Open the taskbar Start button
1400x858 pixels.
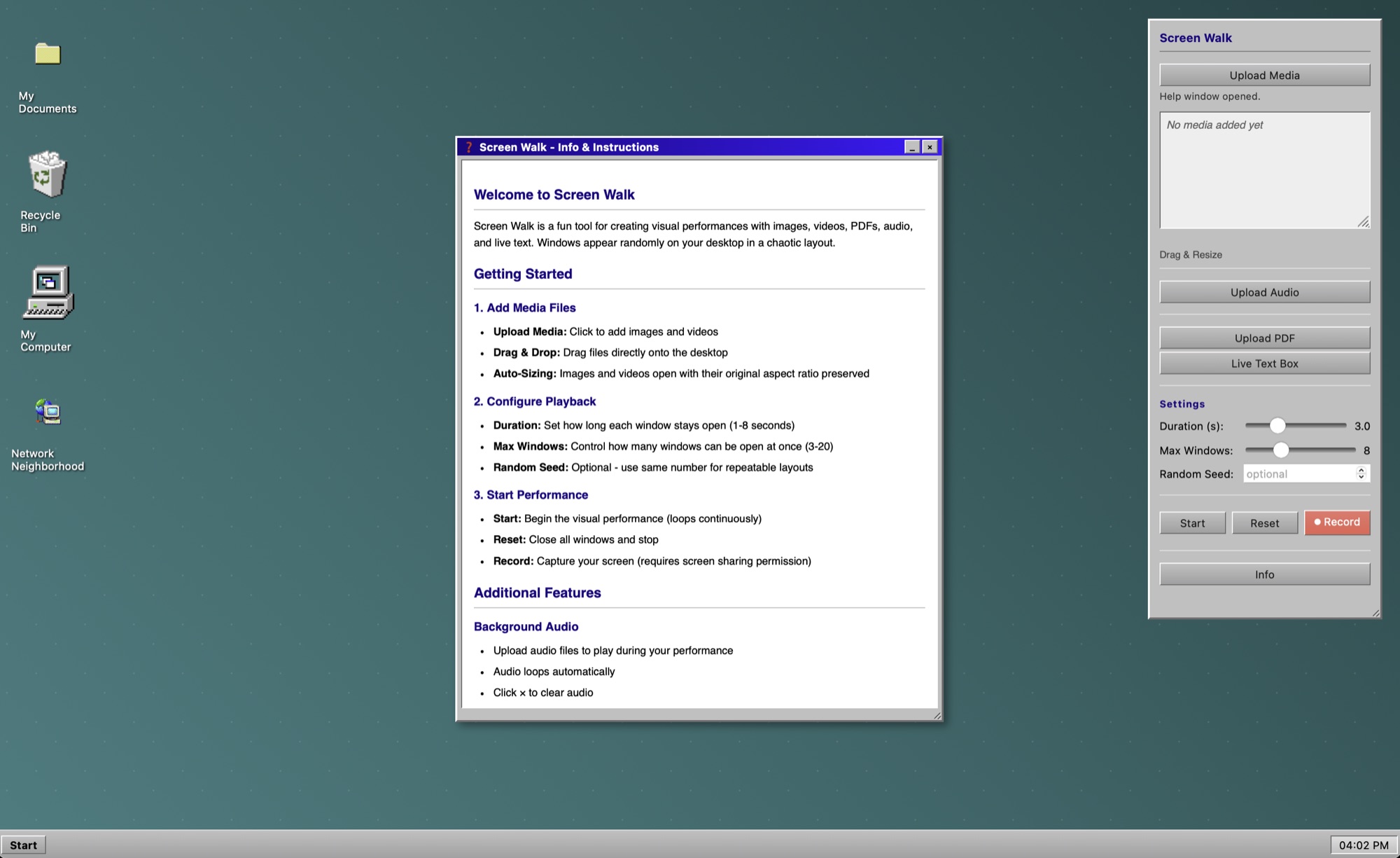pyautogui.click(x=23, y=845)
